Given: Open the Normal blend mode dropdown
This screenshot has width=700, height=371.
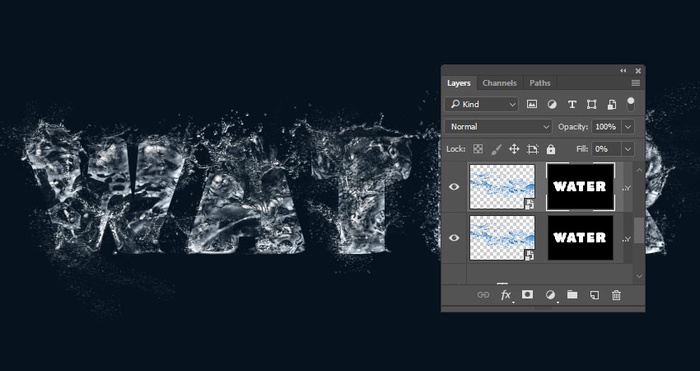Looking at the screenshot, I should [x=499, y=127].
